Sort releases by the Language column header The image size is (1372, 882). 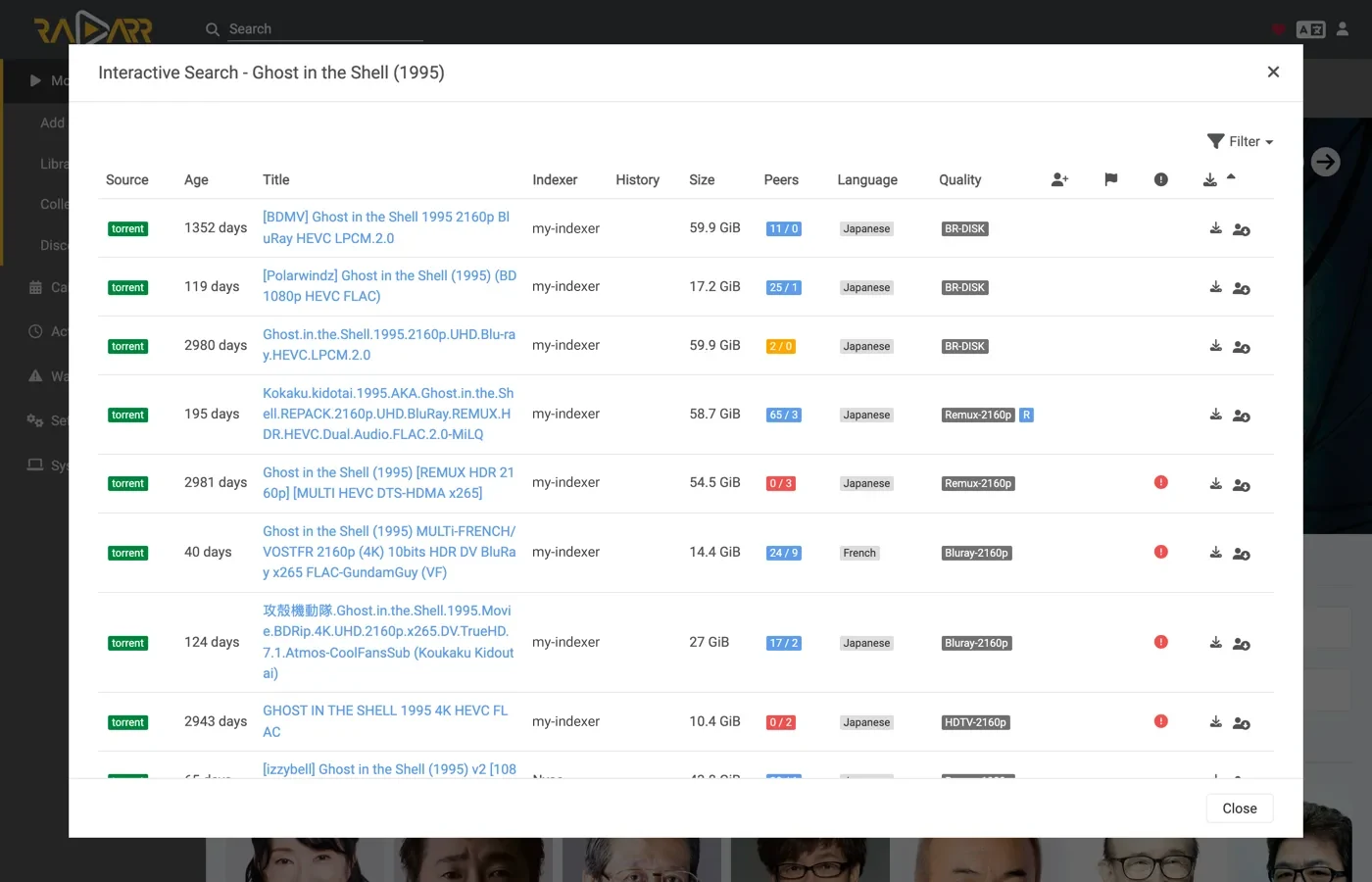click(x=867, y=179)
